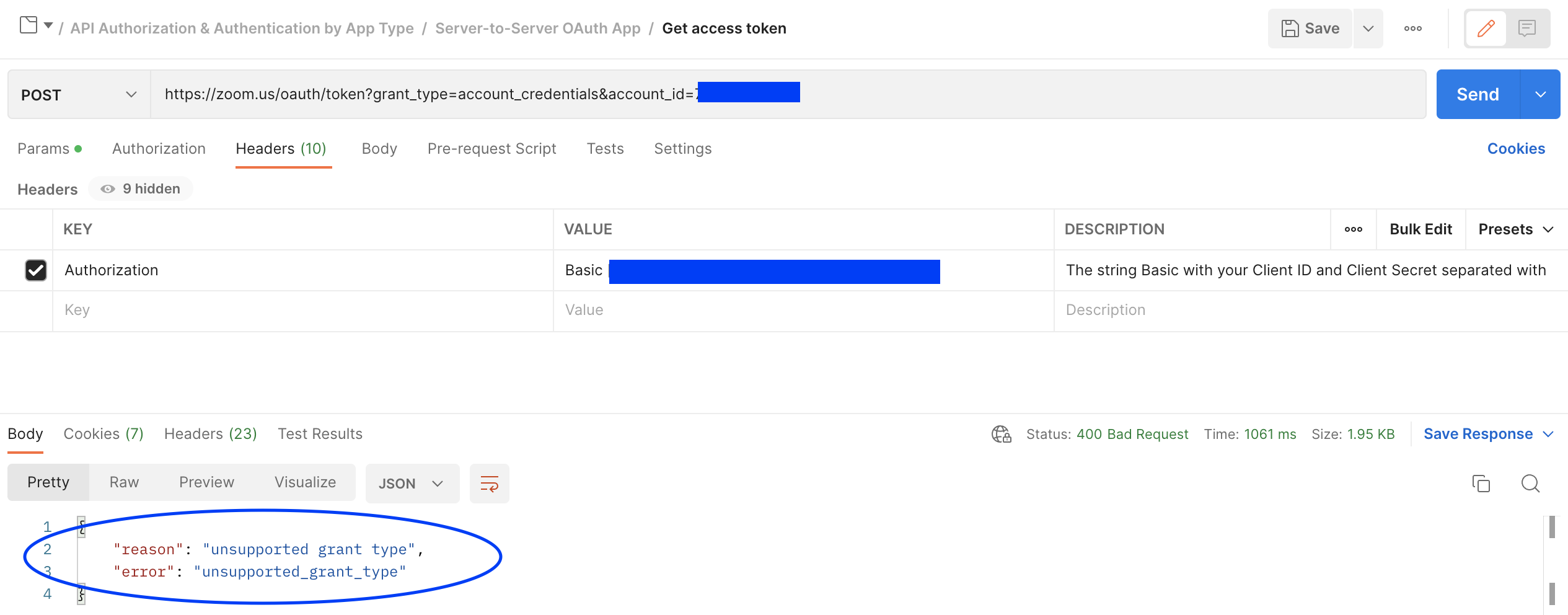Search the response with magnifier icon
This screenshot has width=1568, height=615.
coord(1530,484)
